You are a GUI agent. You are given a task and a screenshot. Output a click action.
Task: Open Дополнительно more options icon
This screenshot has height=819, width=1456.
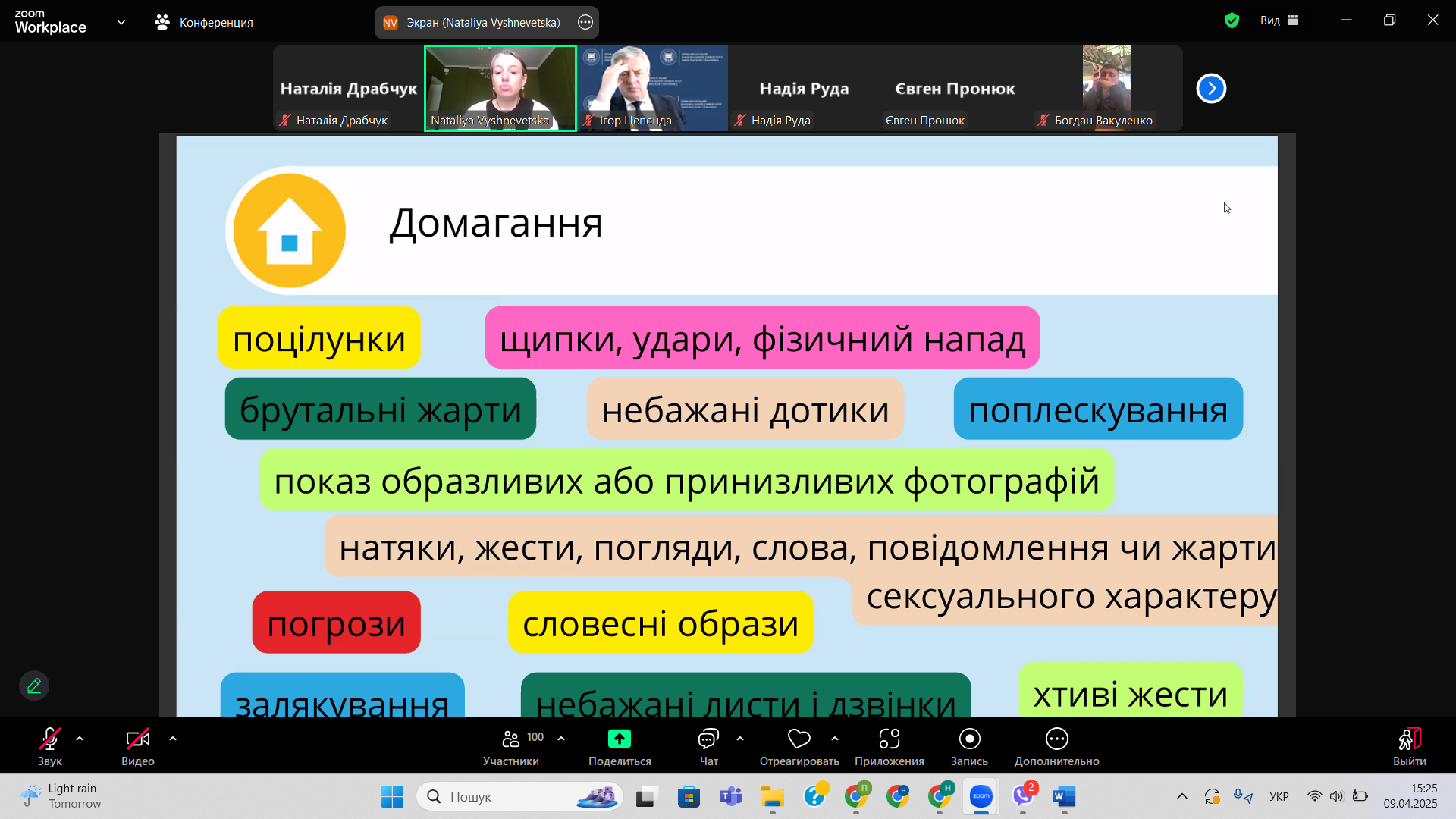click(x=1056, y=739)
